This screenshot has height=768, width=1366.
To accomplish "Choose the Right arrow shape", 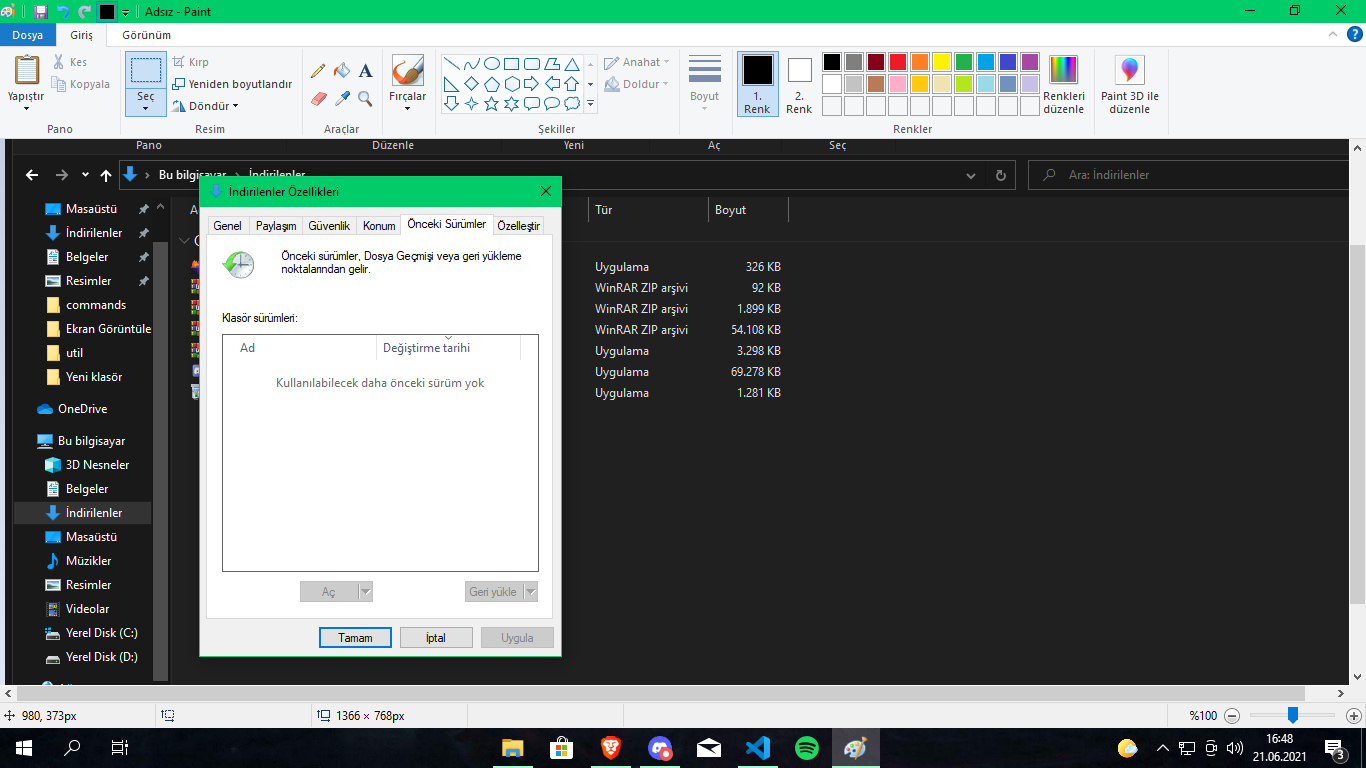I will (x=532, y=83).
